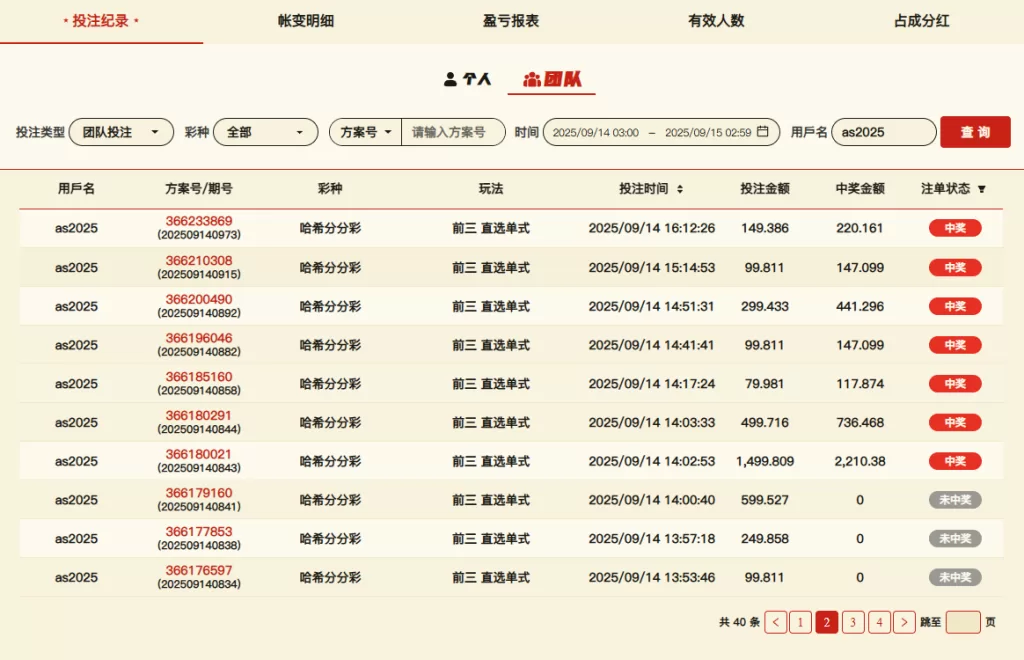Click the 用户名 field containing as2025

coord(883,132)
